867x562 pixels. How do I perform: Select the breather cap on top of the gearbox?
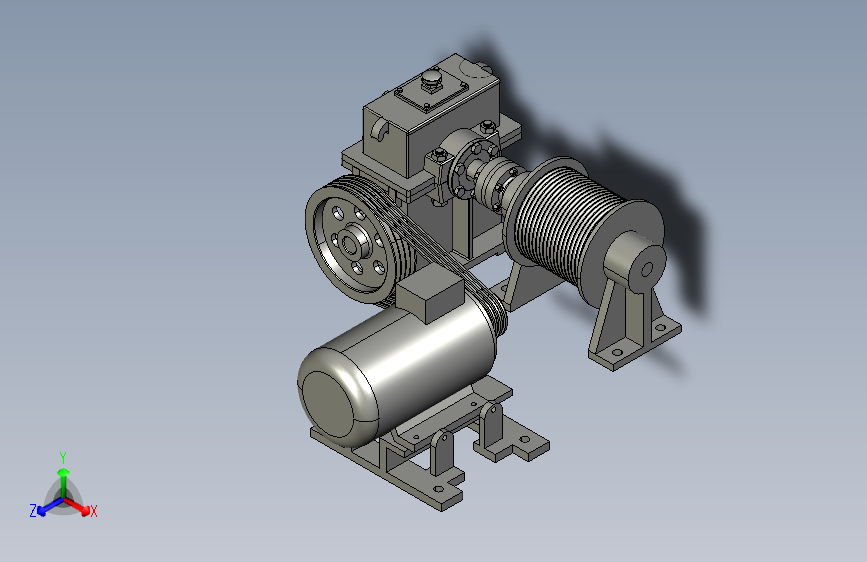pyautogui.click(x=432, y=78)
